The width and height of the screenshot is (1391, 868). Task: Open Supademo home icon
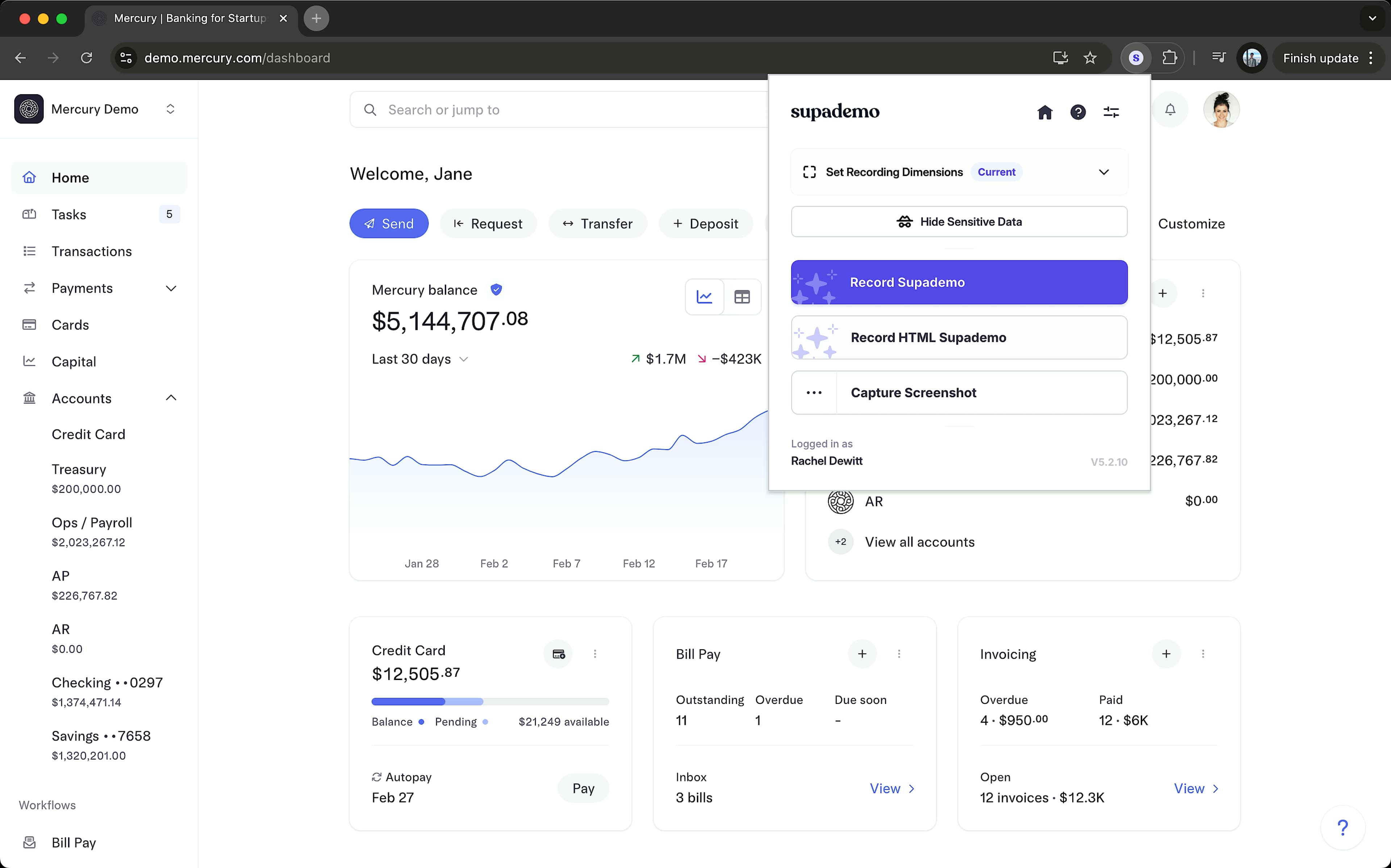[x=1045, y=112]
